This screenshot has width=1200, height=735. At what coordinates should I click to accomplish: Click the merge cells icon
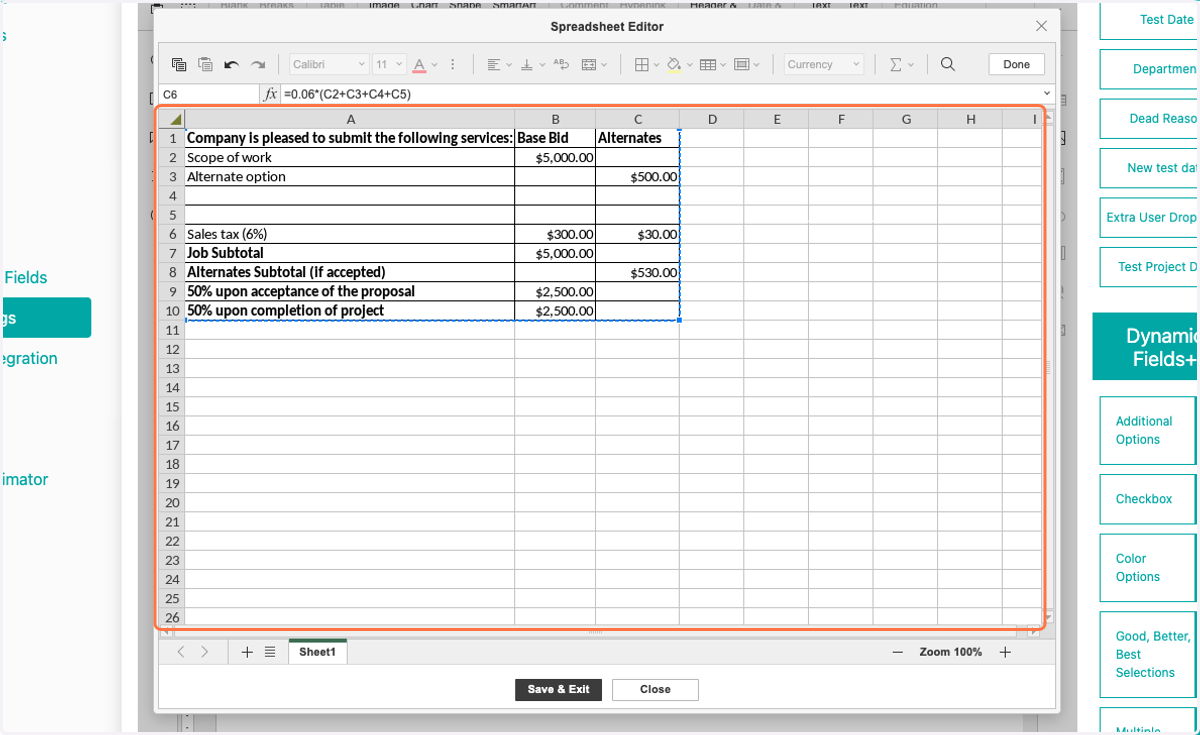pyautogui.click(x=589, y=64)
